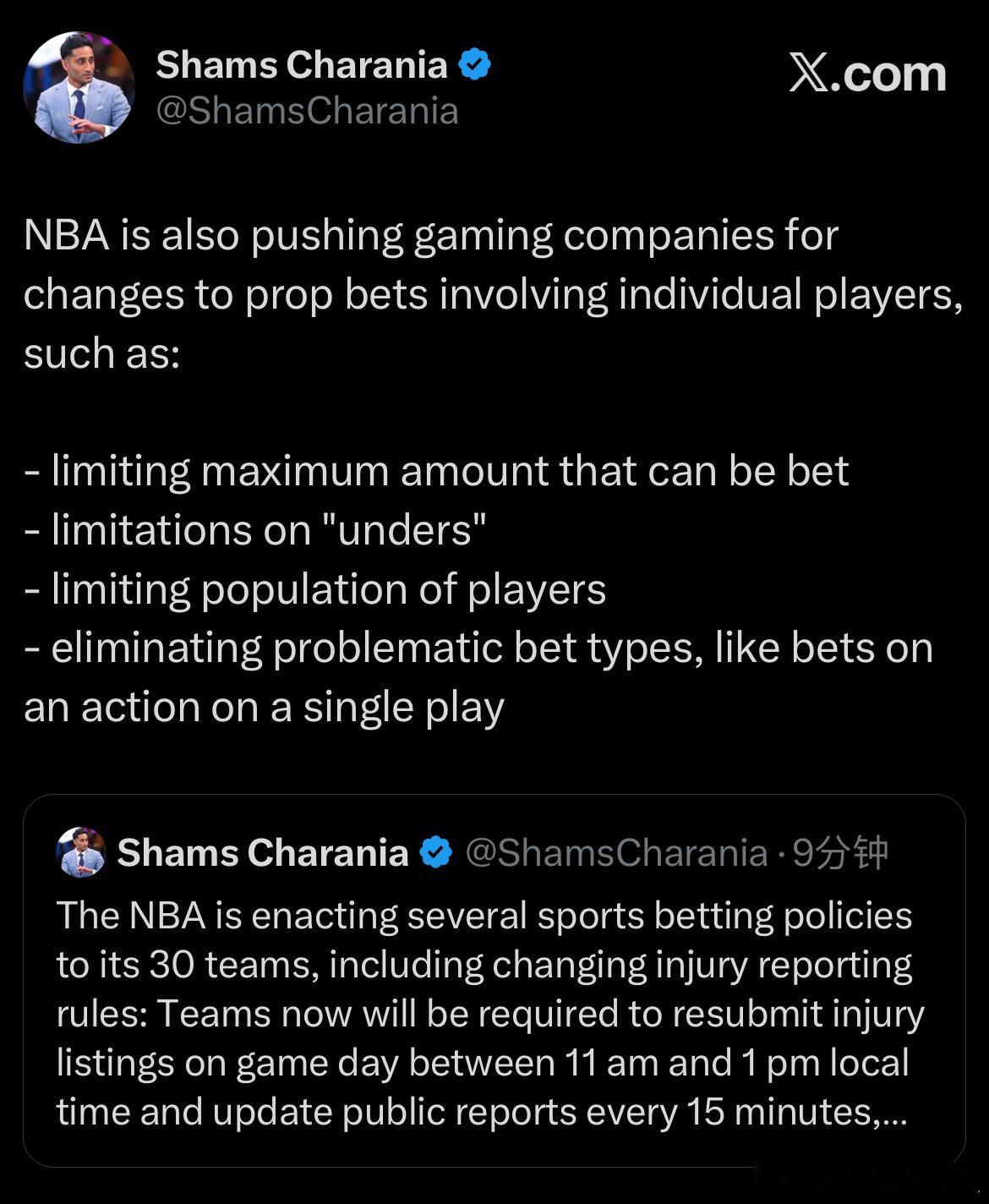Click 'an action on a single play' text
This screenshot has width=989, height=1204.
[264, 708]
